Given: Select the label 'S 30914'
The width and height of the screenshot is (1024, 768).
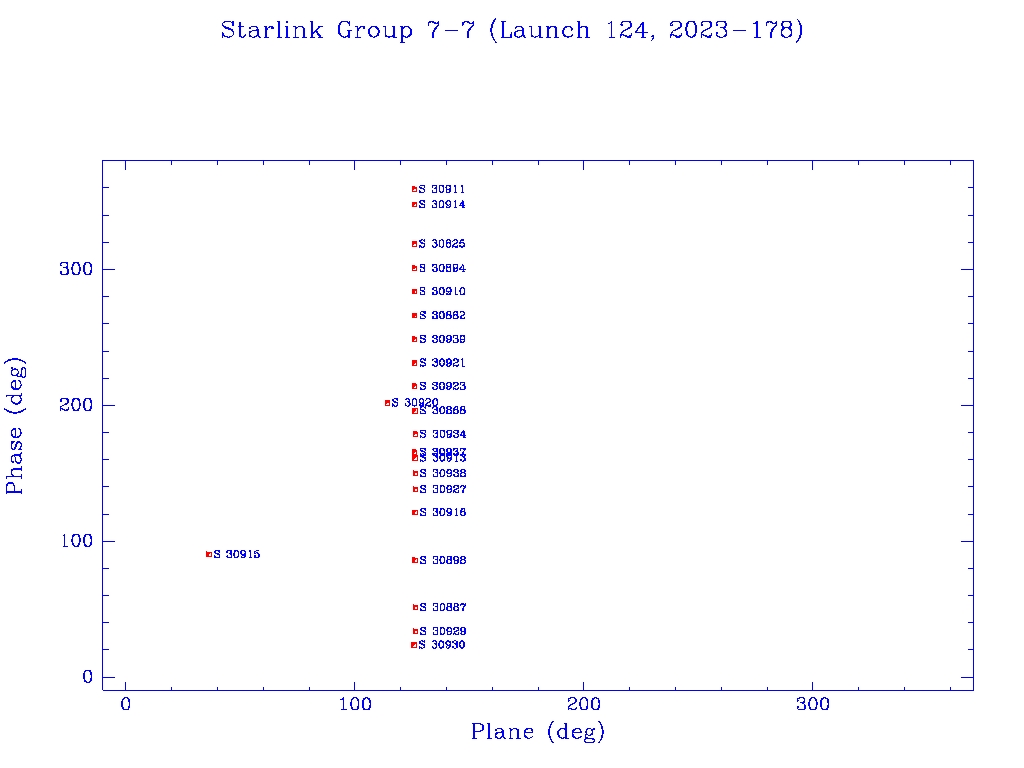Looking at the screenshot, I should point(442,204).
